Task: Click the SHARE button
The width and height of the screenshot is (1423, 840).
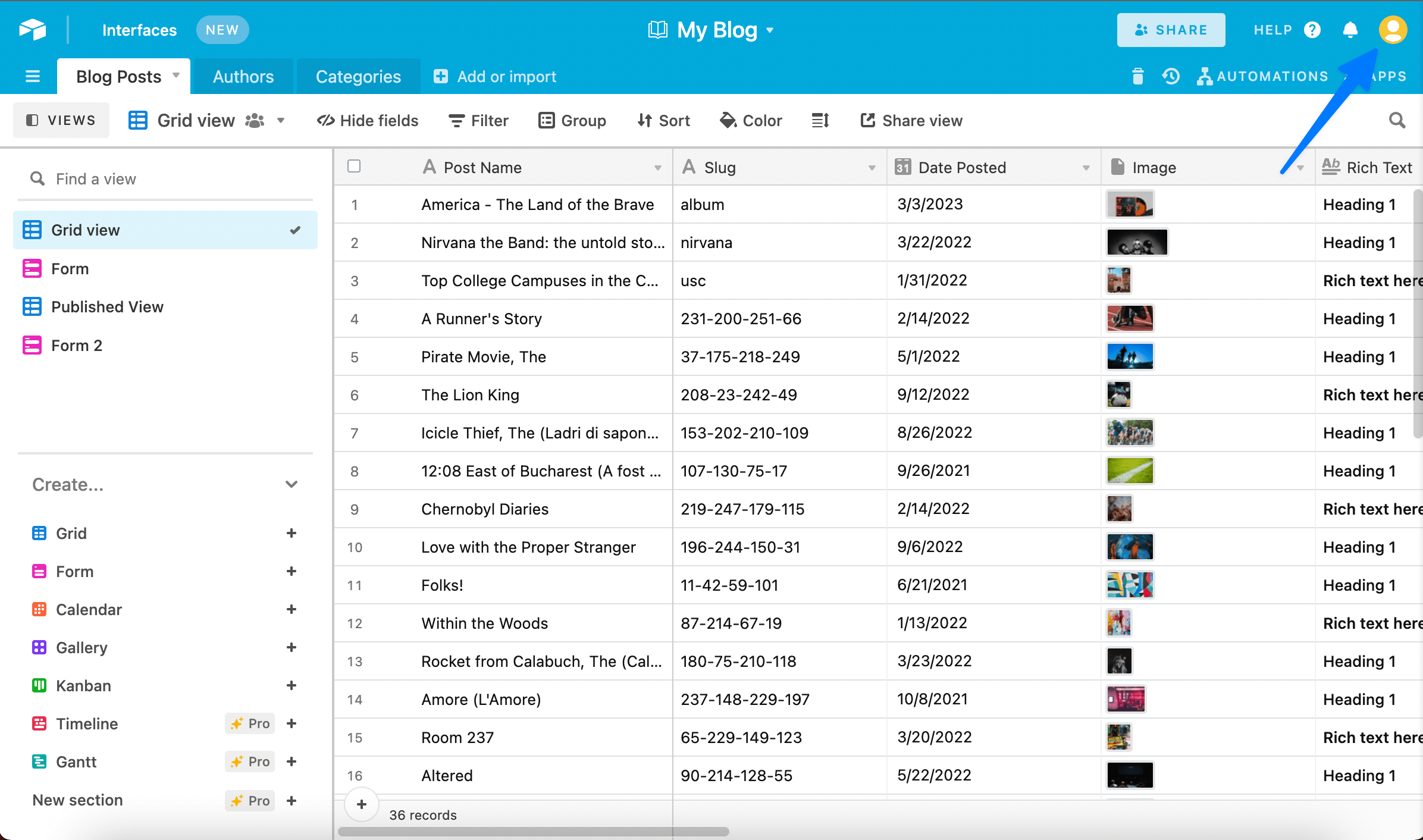Action: (1170, 29)
